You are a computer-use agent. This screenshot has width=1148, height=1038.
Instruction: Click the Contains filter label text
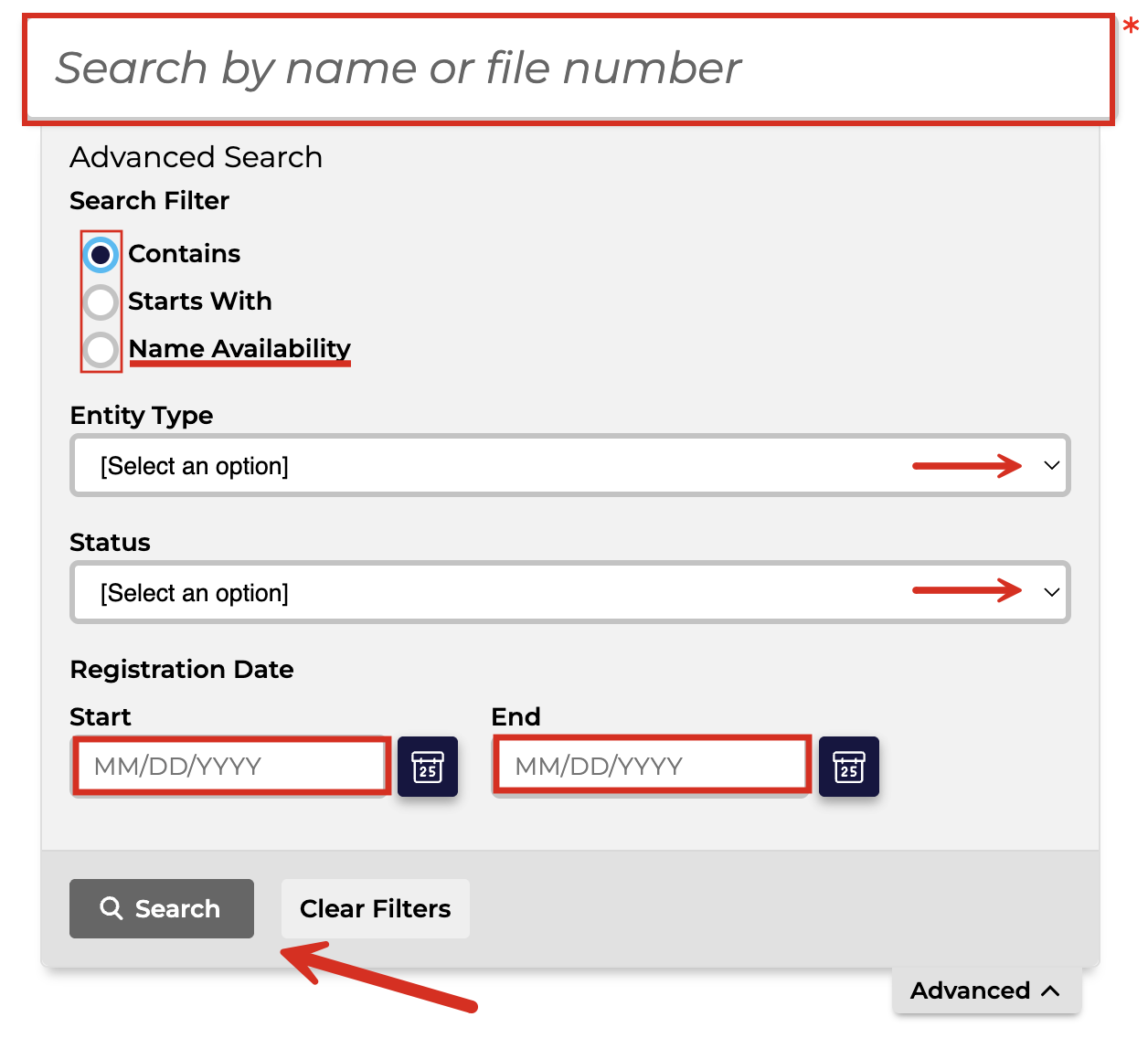point(185,254)
